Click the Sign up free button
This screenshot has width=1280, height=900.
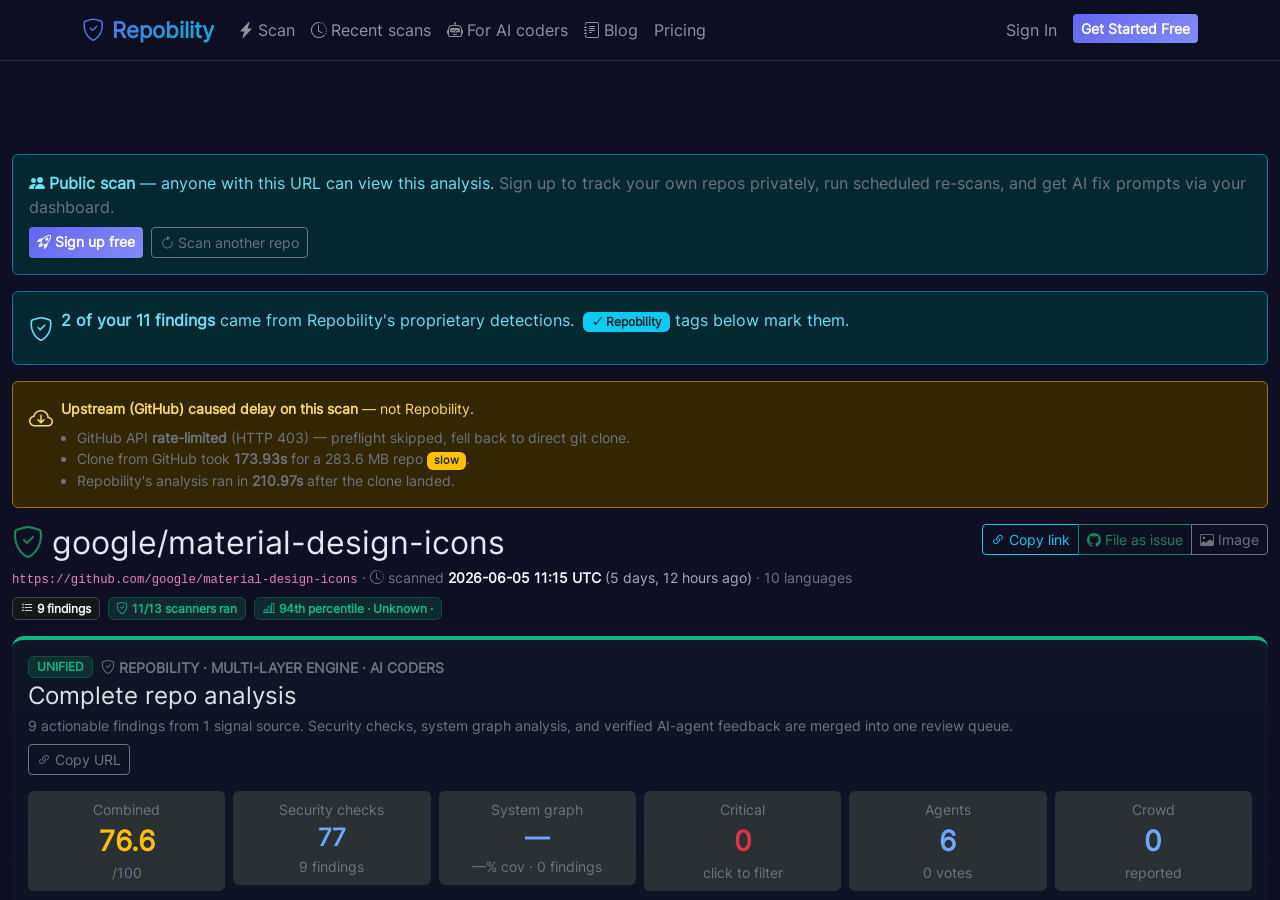(x=86, y=242)
